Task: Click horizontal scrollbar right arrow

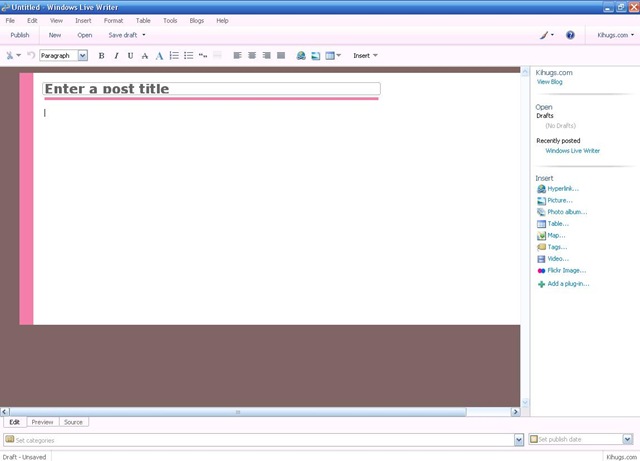Action: pyautogui.click(x=515, y=412)
